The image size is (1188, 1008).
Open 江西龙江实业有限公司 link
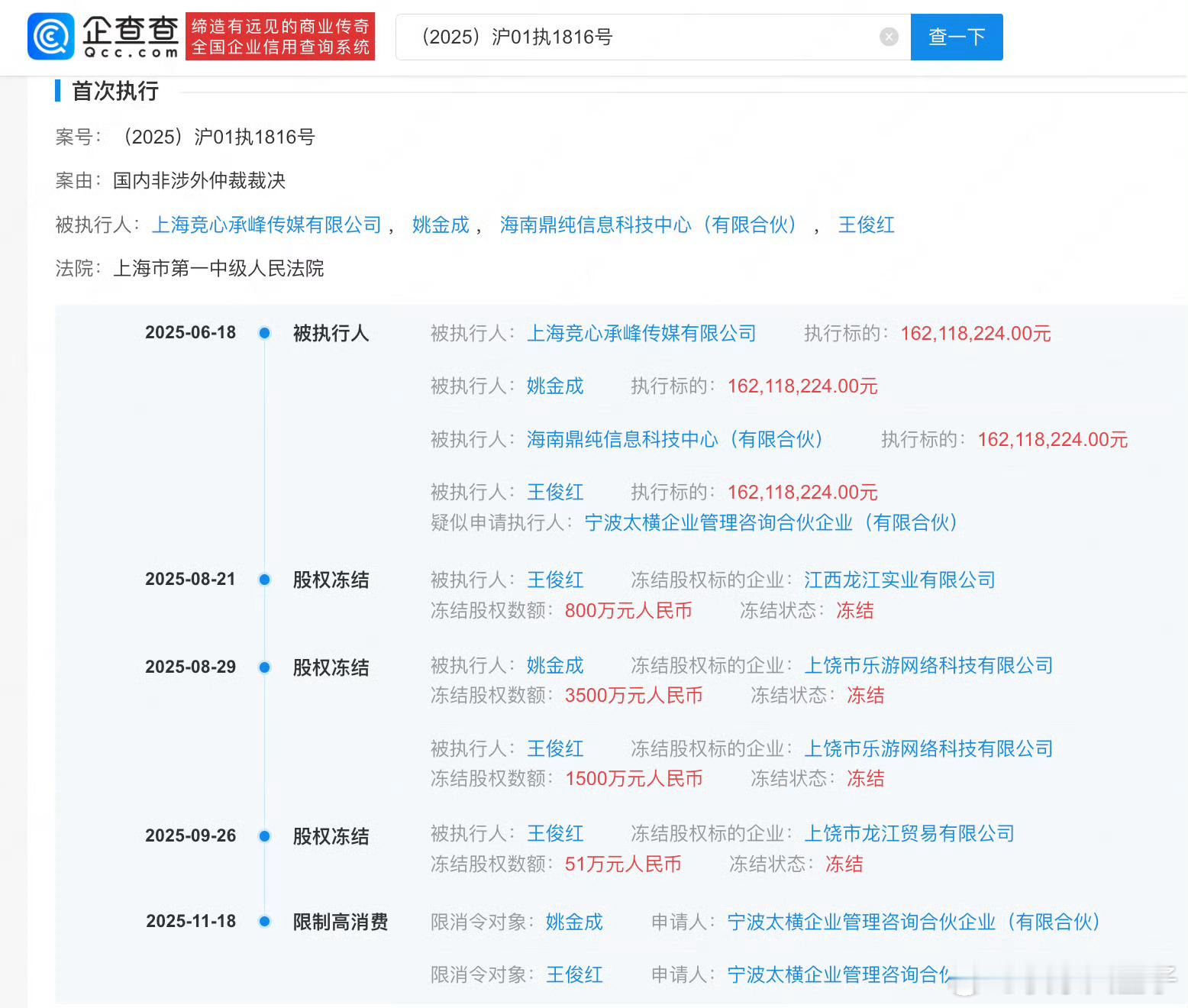tap(899, 580)
